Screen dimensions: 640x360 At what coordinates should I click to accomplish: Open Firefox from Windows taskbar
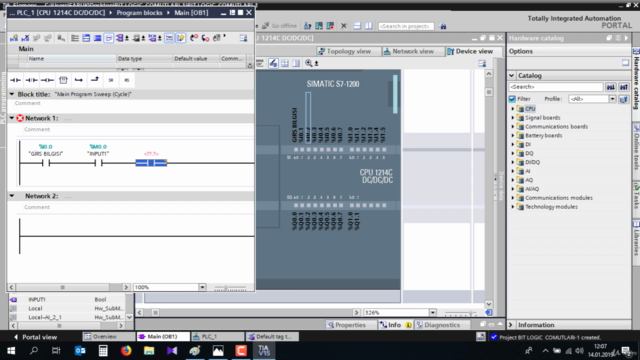pyautogui.click(x=126, y=351)
